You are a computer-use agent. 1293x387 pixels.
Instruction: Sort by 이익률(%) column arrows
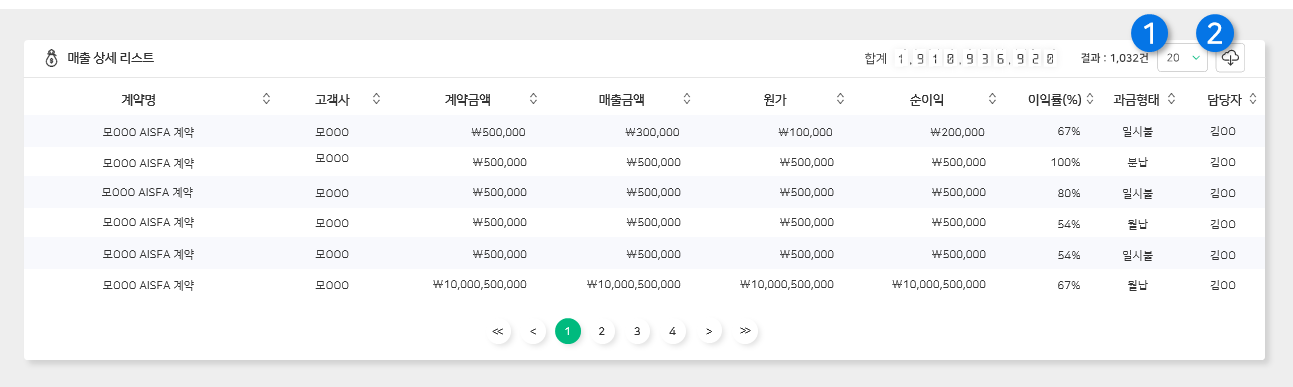[1095, 98]
